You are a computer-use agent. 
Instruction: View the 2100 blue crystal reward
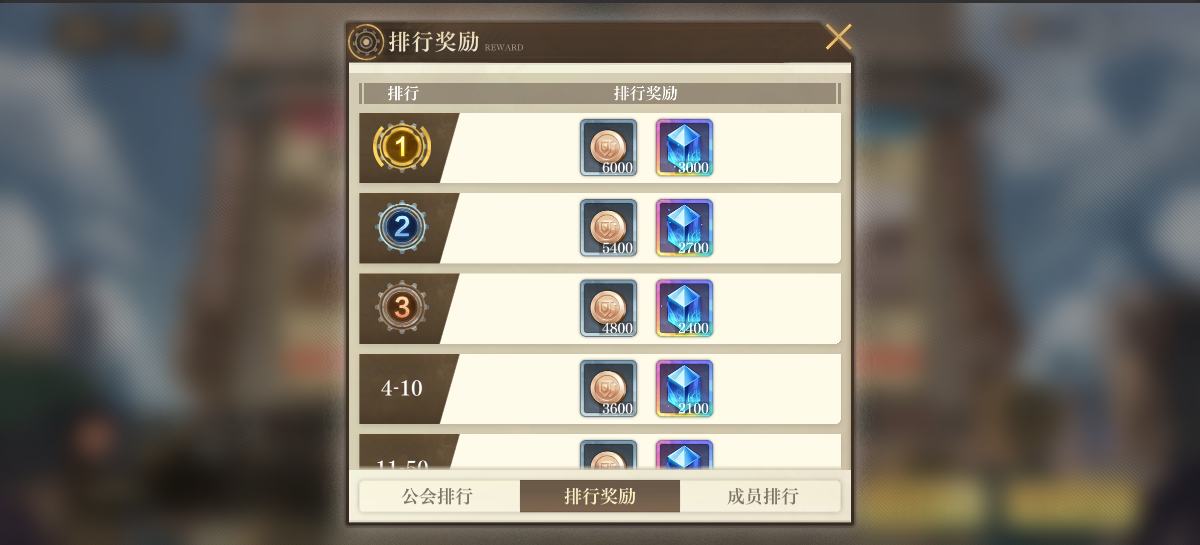pyautogui.click(x=684, y=388)
